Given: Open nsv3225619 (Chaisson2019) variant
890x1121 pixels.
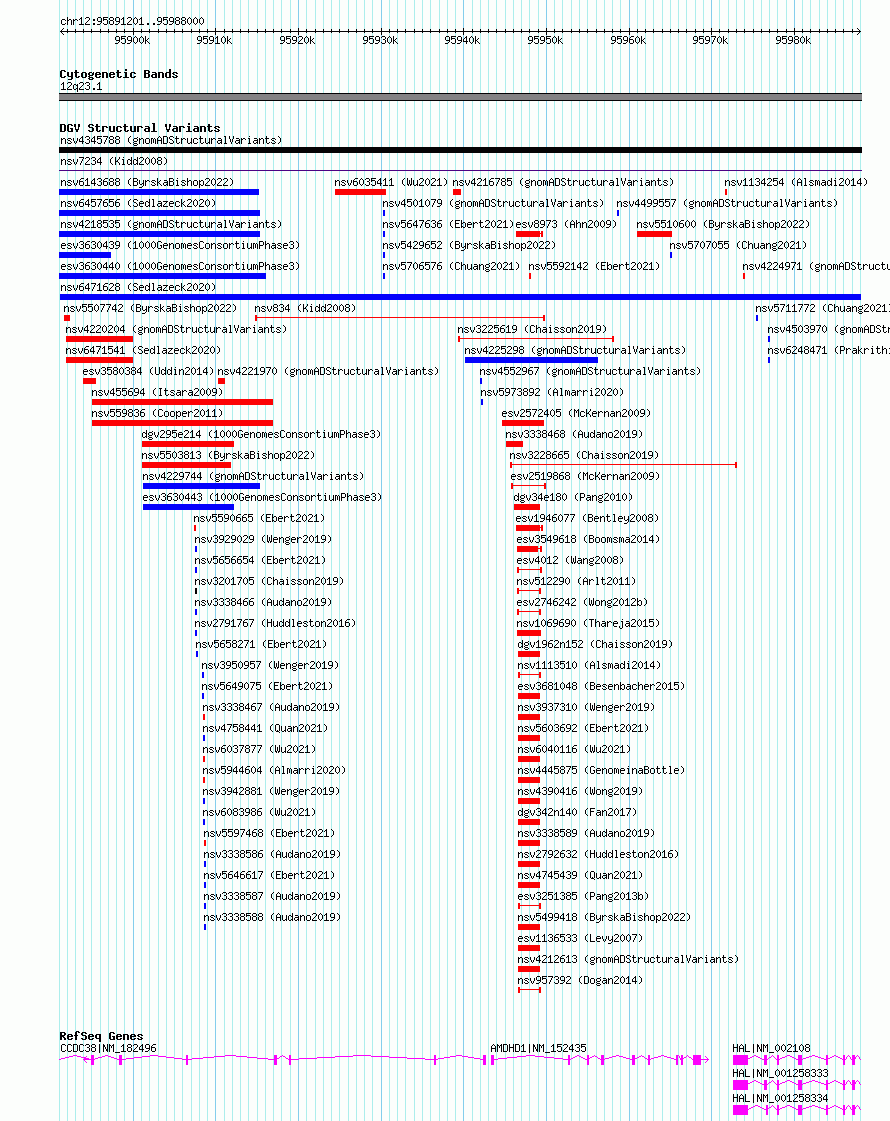Looking at the screenshot, I should coord(532,329).
